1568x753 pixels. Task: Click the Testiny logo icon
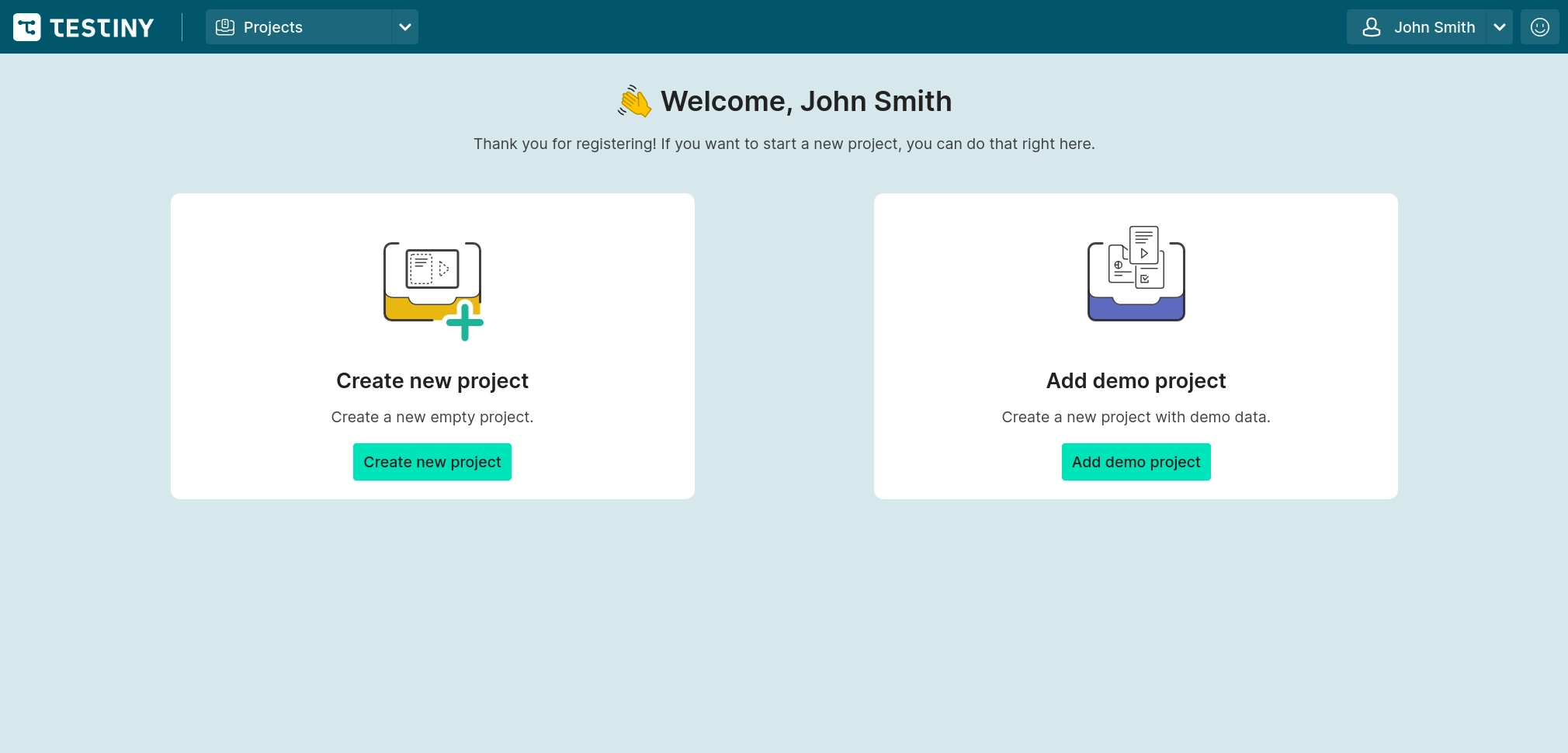27,27
